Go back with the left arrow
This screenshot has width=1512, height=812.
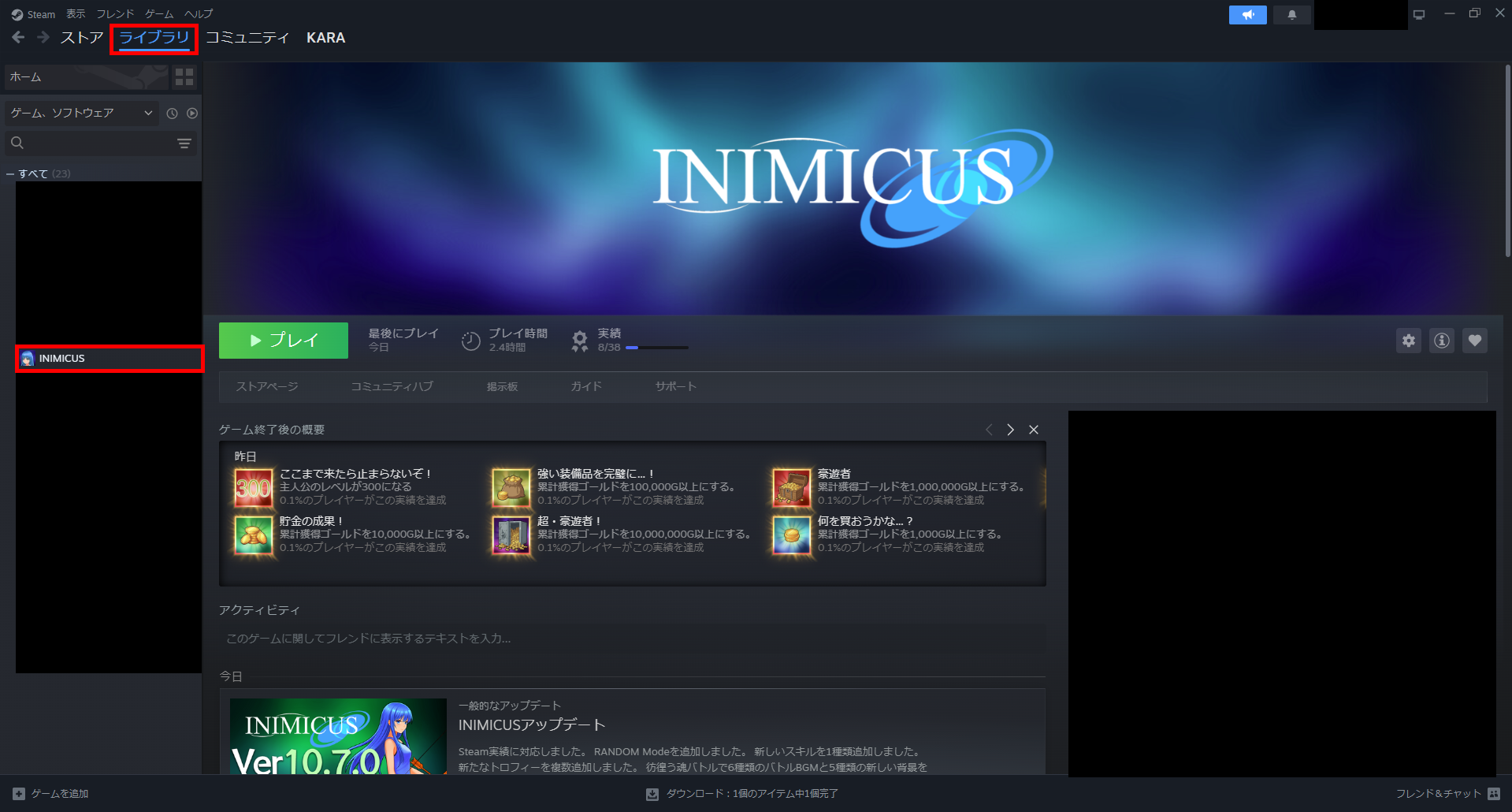click(19, 37)
